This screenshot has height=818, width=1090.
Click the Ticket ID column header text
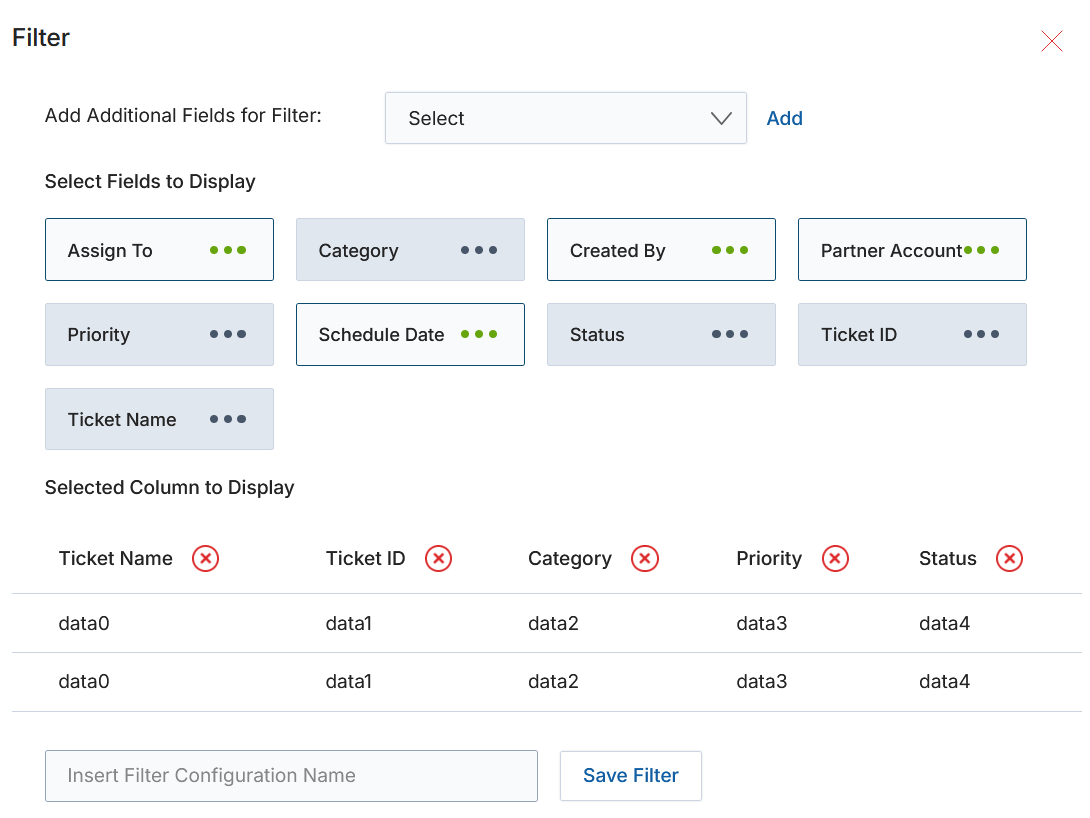click(x=366, y=558)
